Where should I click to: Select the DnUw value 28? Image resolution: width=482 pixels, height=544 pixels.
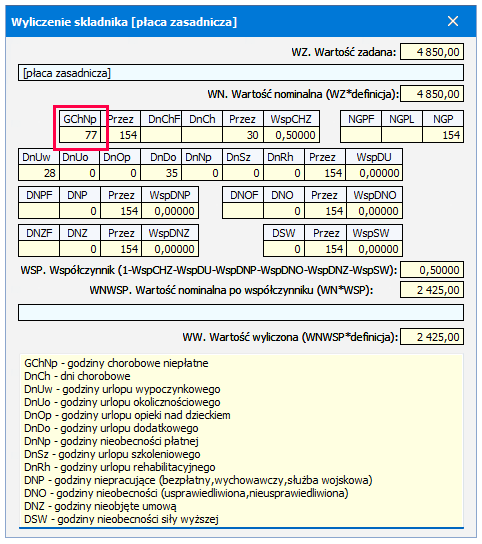(39, 173)
